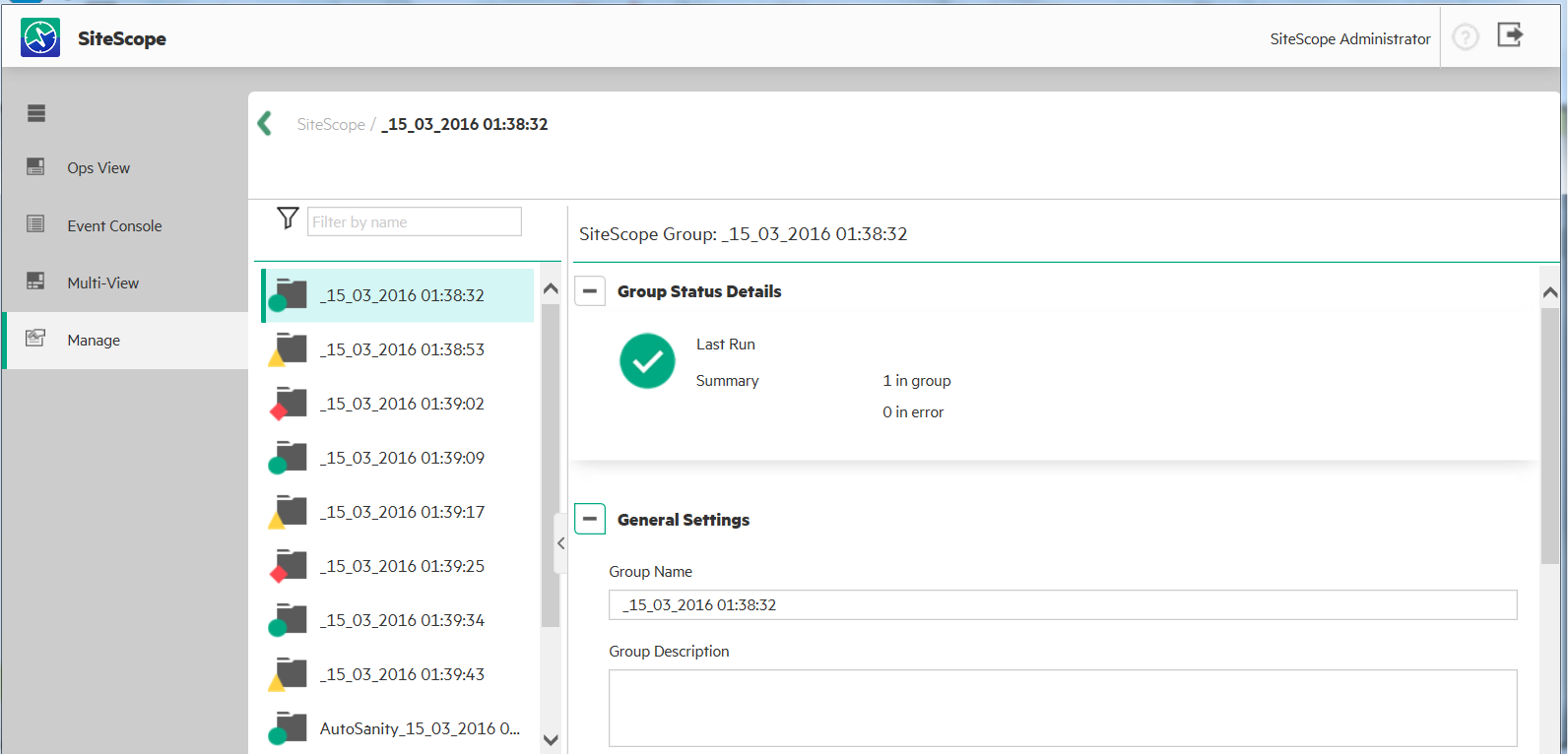Select group _15_03_2016 01:39:34
Screen dimensions: 1568x754
click(398, 620)
